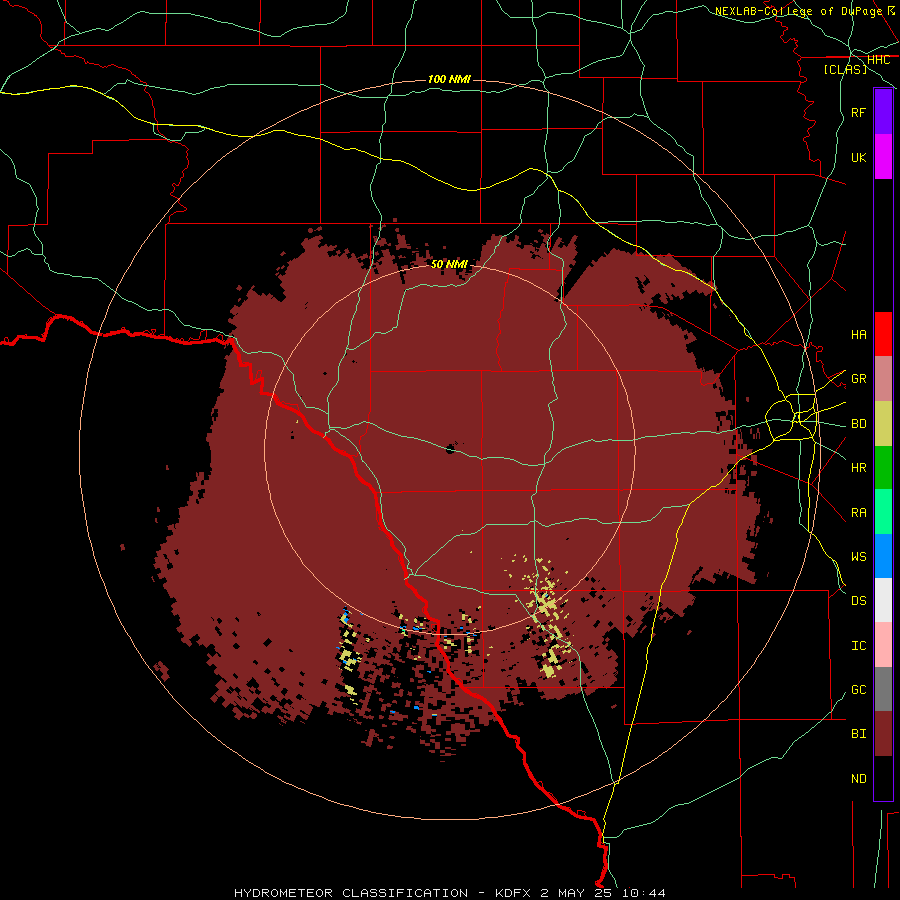Click the DS legend label
This screenshot has height=900, width=900.
(x=858, y=600)
